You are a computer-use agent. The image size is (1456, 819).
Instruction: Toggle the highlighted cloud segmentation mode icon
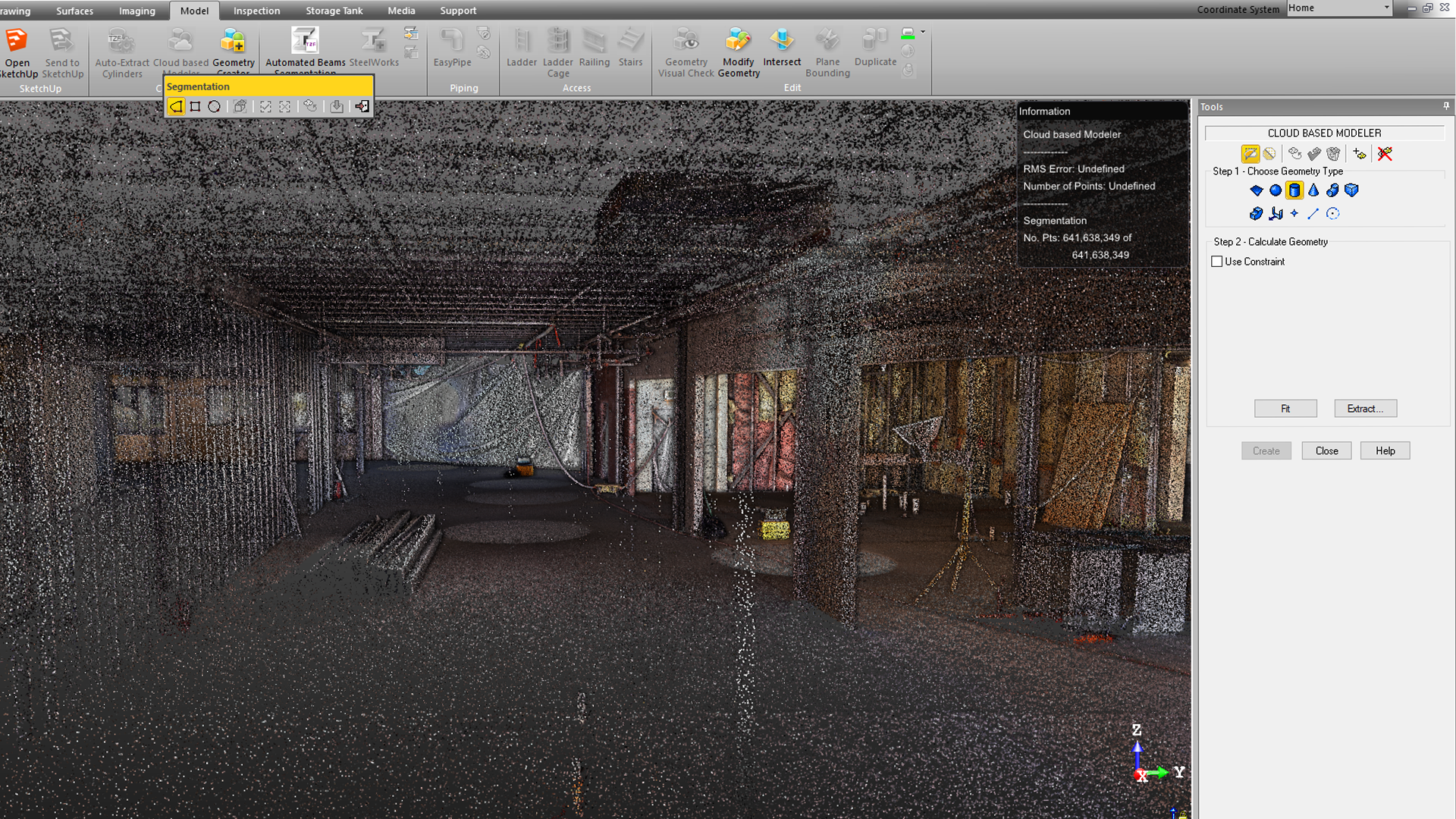tap(1250, 154)
